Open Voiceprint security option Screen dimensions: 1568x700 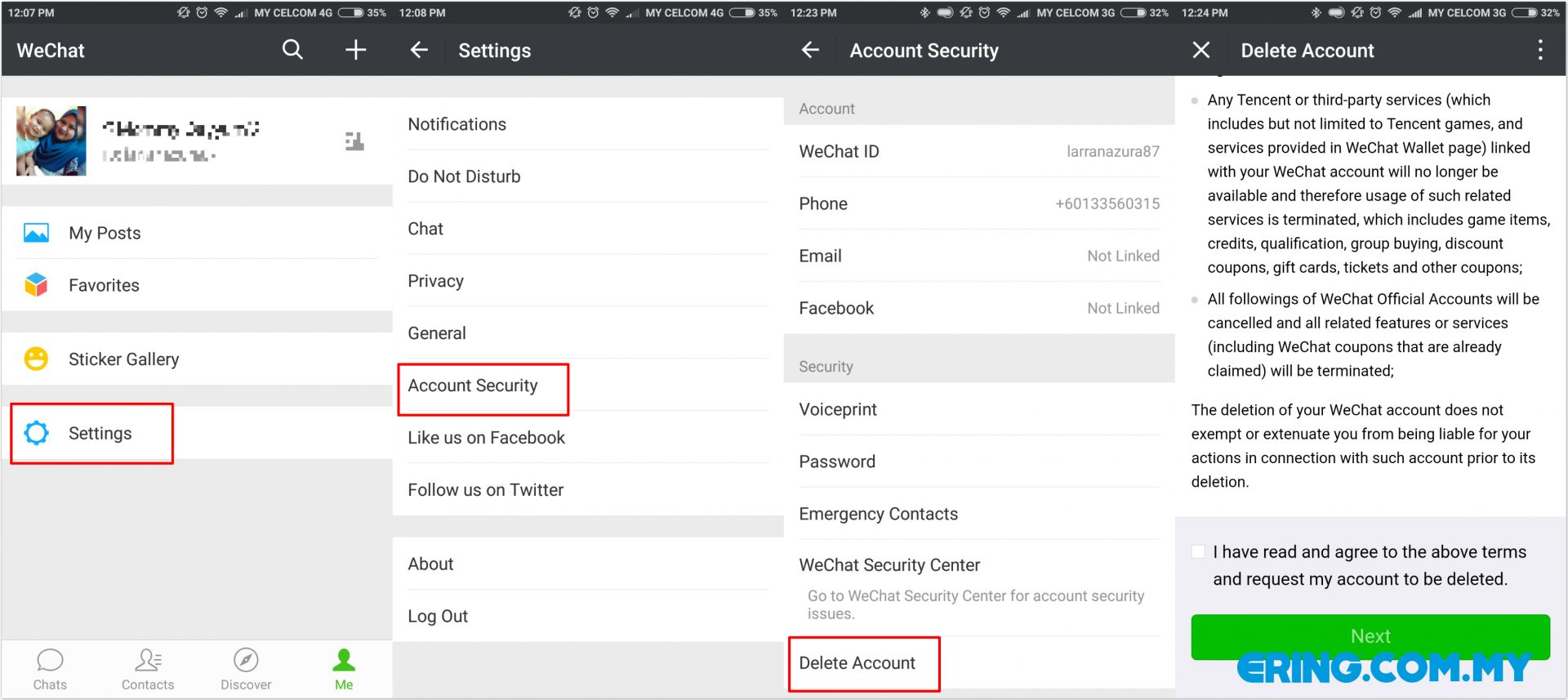[x=979, y=409]
